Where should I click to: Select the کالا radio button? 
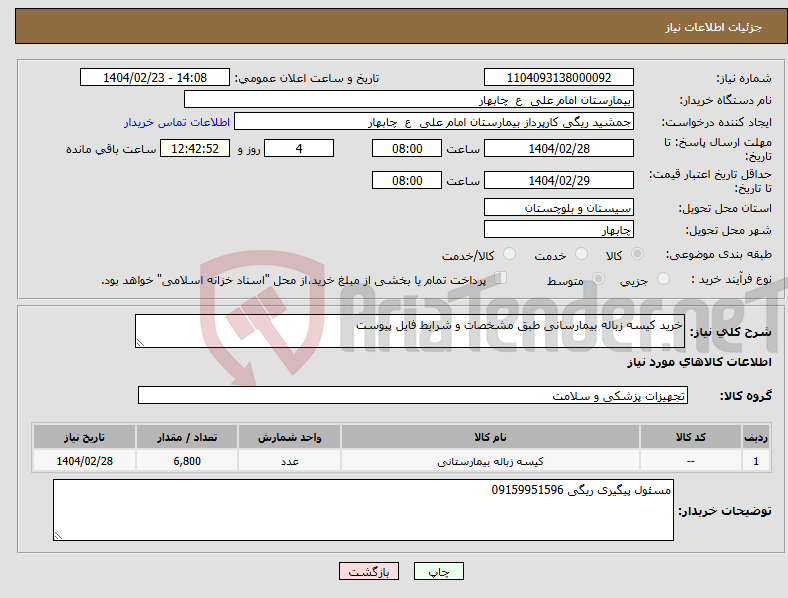tap(637, 254)
